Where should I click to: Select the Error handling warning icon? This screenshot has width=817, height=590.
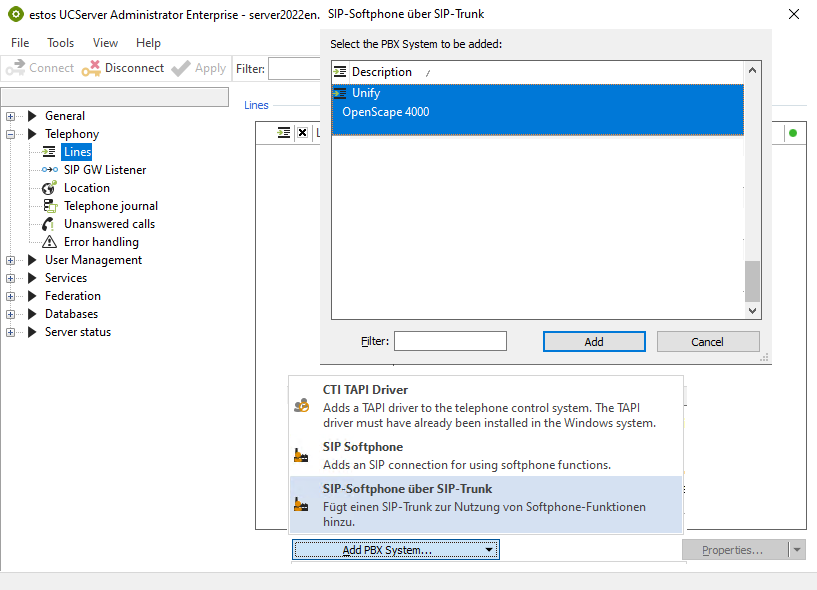49,242
